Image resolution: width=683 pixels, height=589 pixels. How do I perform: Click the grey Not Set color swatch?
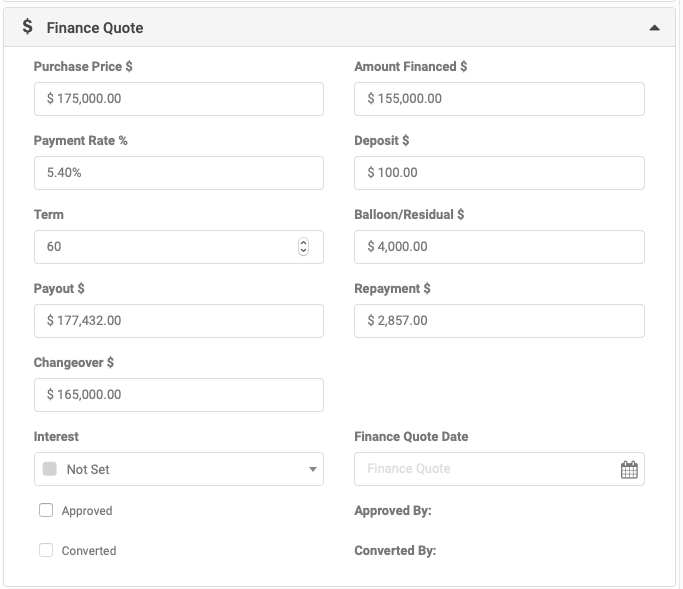(x=50, y=469)
